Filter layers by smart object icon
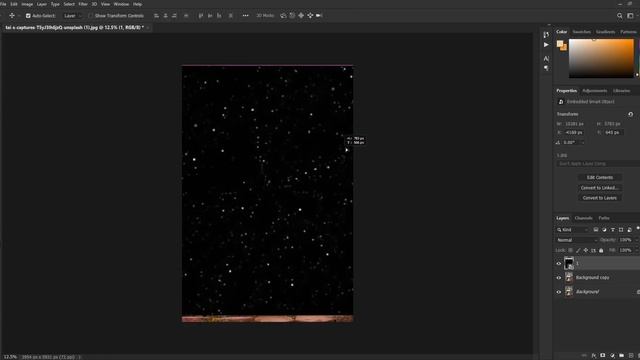640x360 pixels. point(629,230)
